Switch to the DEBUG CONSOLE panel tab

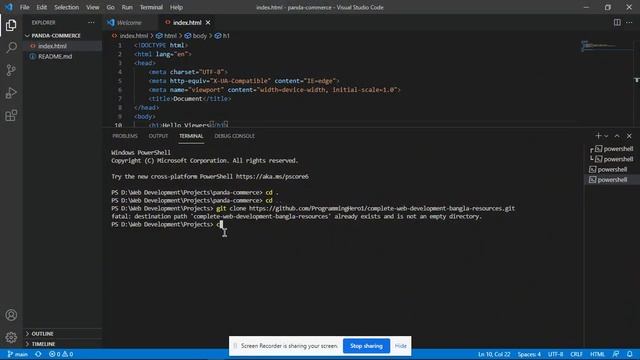[x=234, y=136]
